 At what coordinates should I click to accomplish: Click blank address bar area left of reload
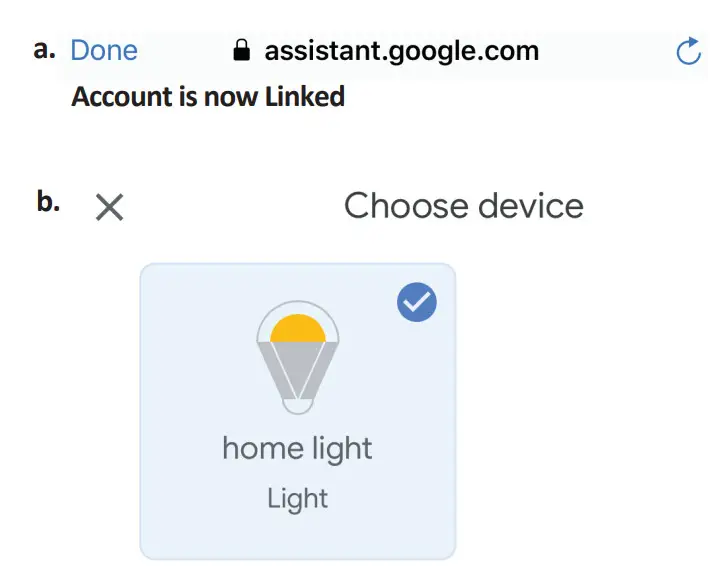pyautogui.click(x=610, y=51)
